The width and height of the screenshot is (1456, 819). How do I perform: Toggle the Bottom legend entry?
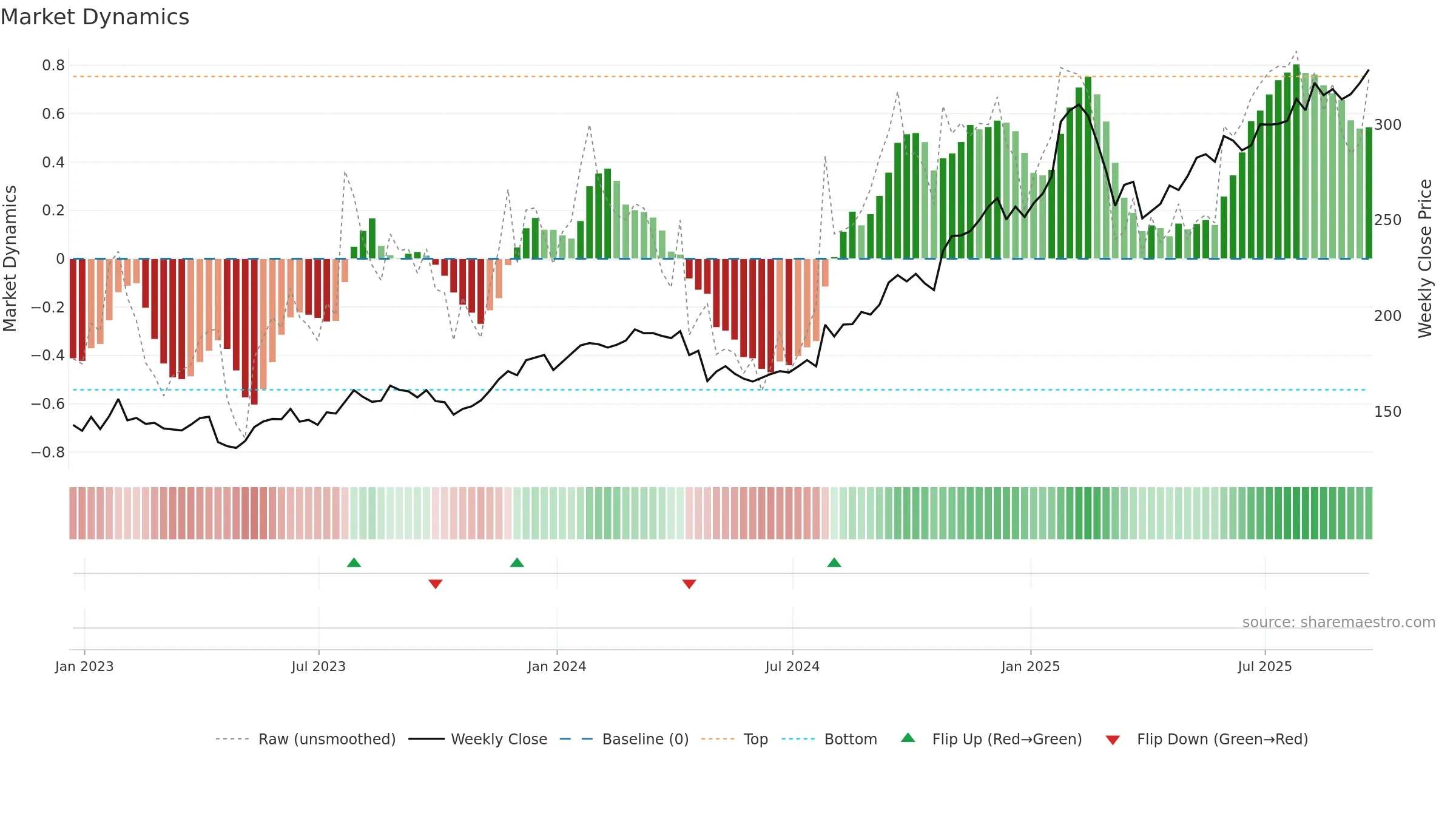pos(829,739)
